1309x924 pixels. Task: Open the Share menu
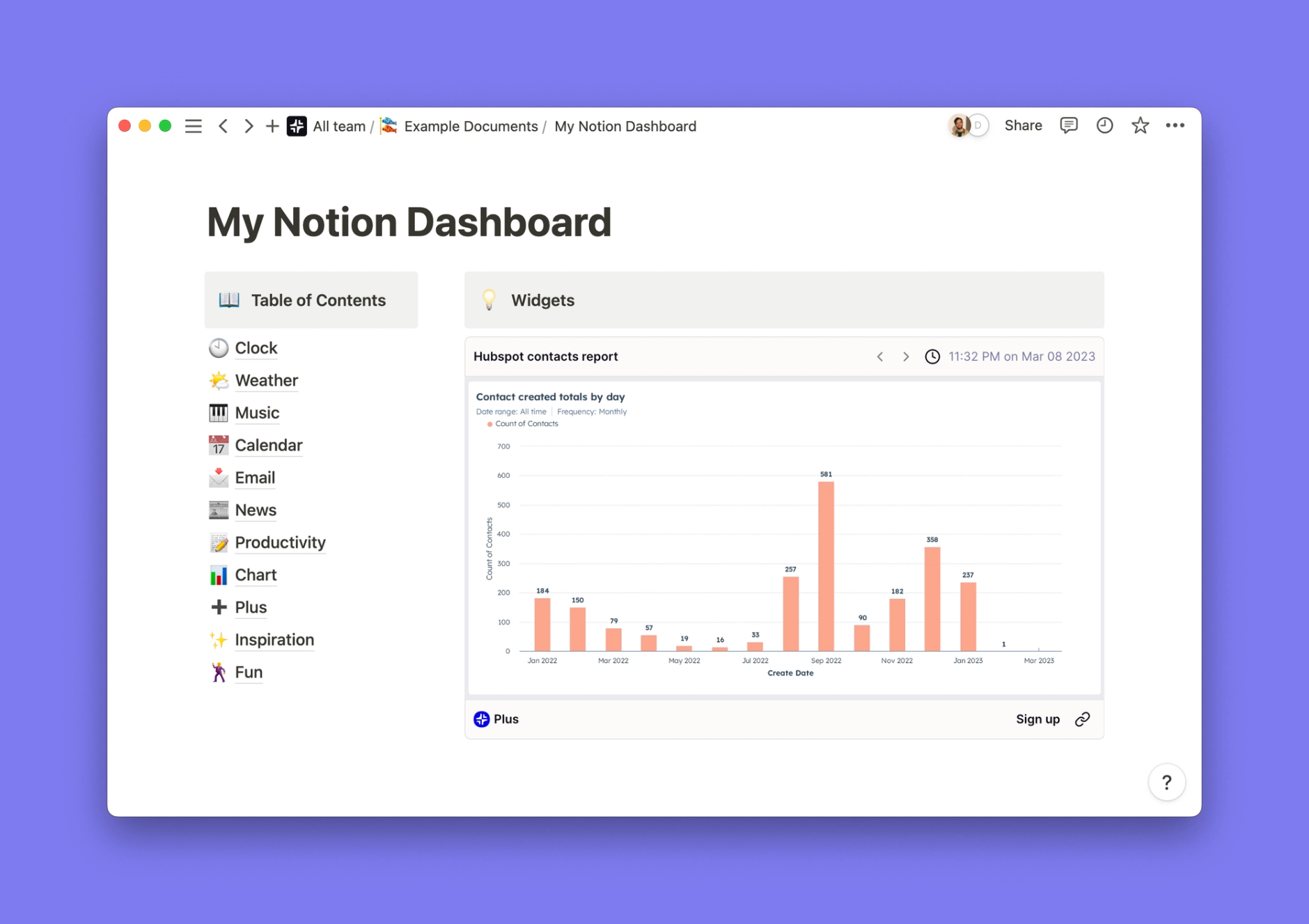[x=1023, y=125]
